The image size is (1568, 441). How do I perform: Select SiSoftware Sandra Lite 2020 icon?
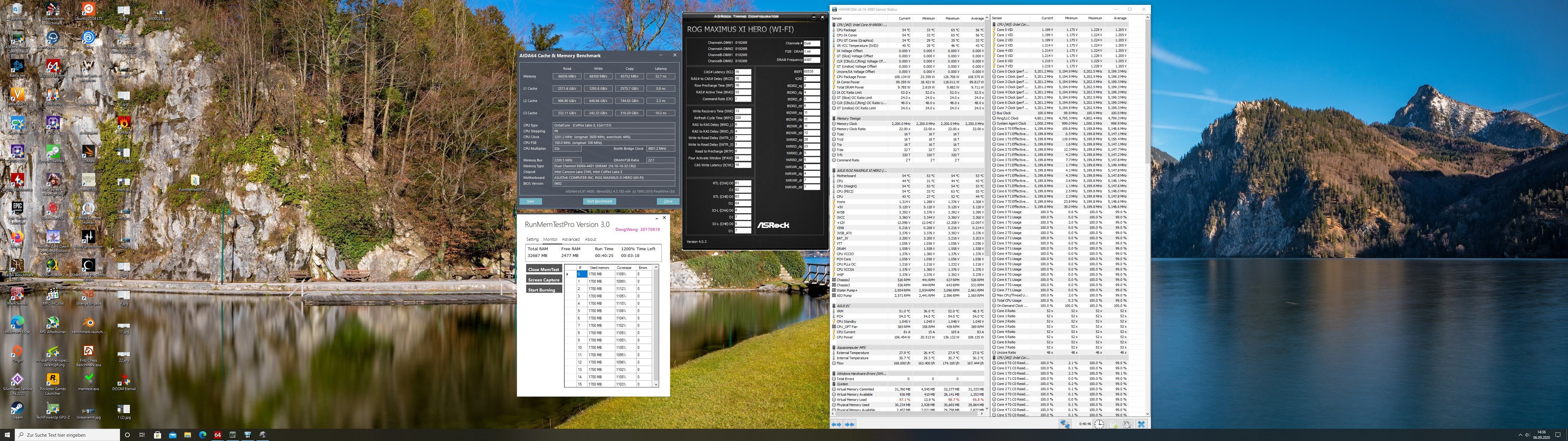tap(17, 384)
